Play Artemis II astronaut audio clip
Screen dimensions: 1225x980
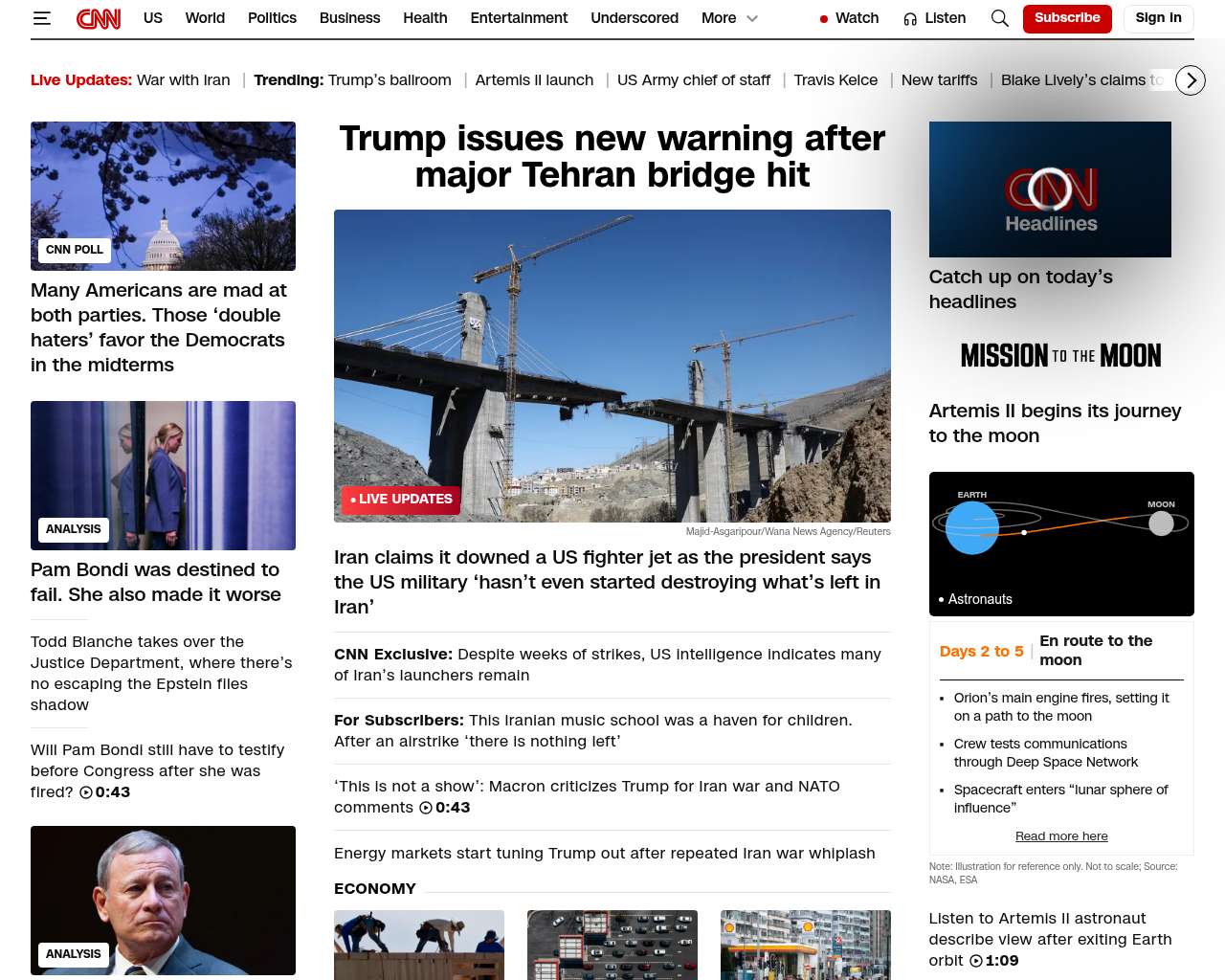(975, 961)
